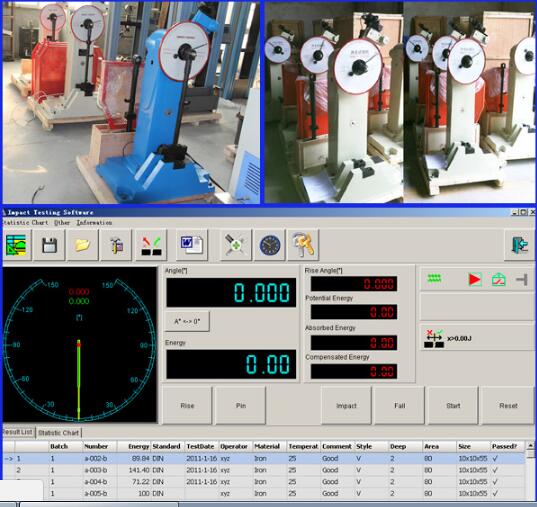Viewport: 537px width, 507px height.
Task: Click the Energy display reading 0.00
Action: [231, 364]
